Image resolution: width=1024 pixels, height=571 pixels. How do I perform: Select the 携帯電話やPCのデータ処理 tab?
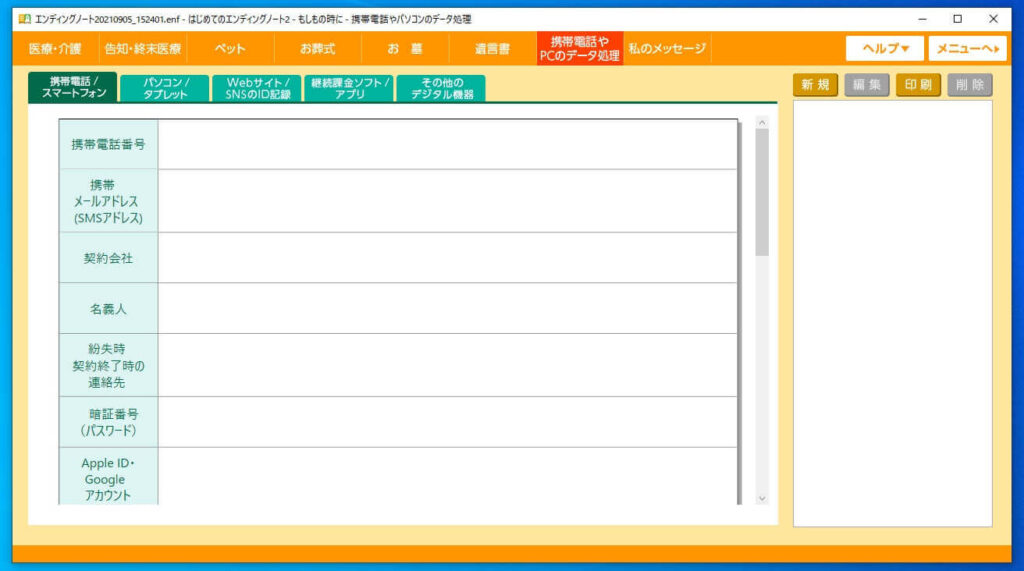coord(579,49)
